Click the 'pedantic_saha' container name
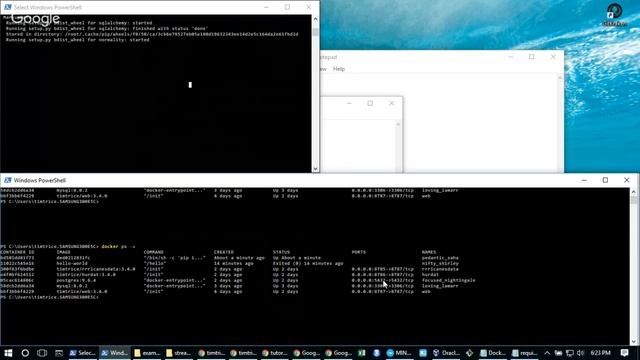The width and height of the screenshot is (640, 360). click(440, 258)
